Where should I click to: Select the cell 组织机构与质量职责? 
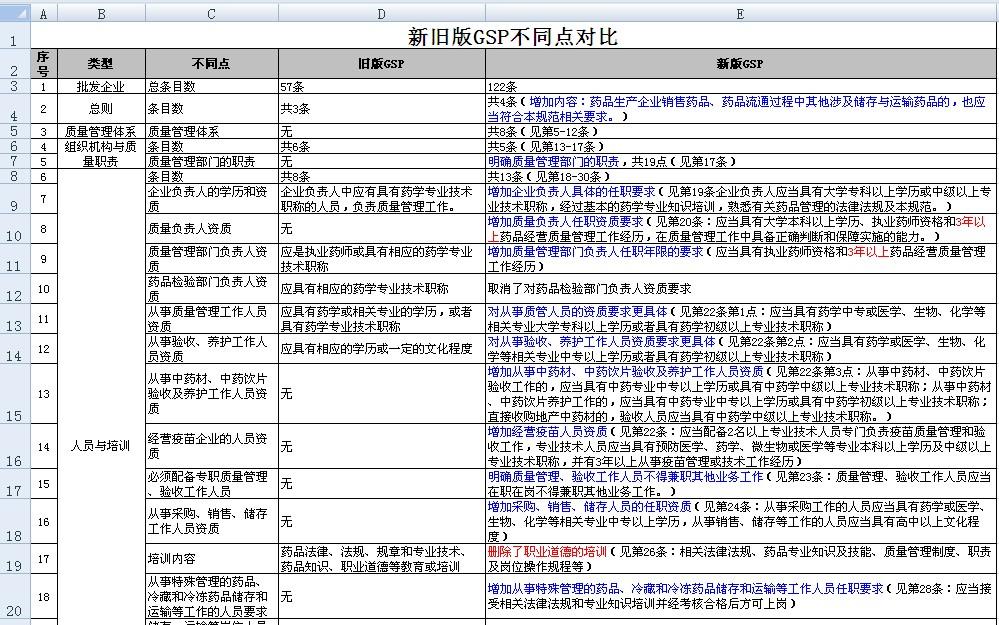tap(101, 154)
